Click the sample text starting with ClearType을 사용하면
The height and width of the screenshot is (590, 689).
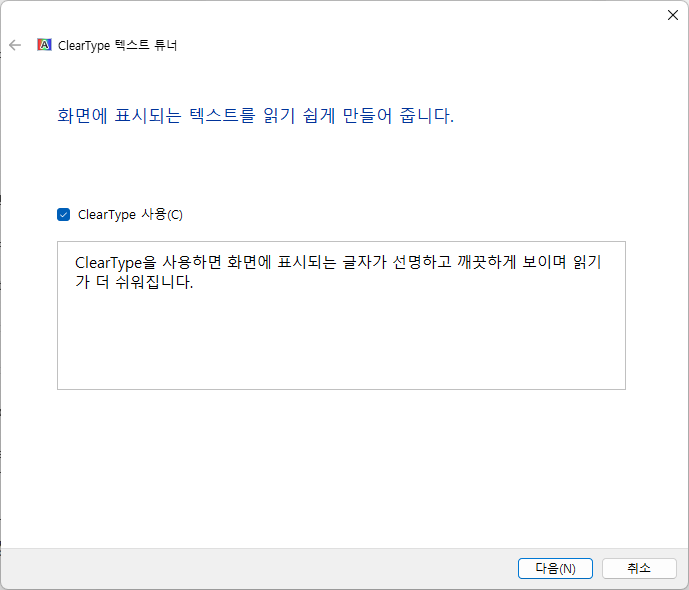[x=338, y=272]
